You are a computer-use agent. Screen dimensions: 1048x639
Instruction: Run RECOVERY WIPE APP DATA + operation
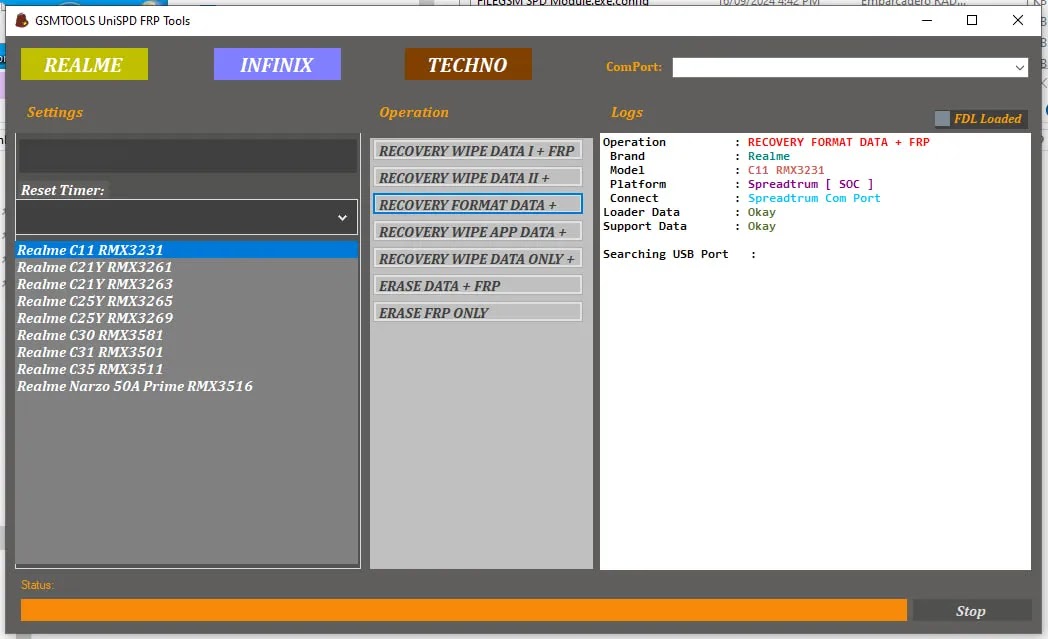tap(477, 231)
